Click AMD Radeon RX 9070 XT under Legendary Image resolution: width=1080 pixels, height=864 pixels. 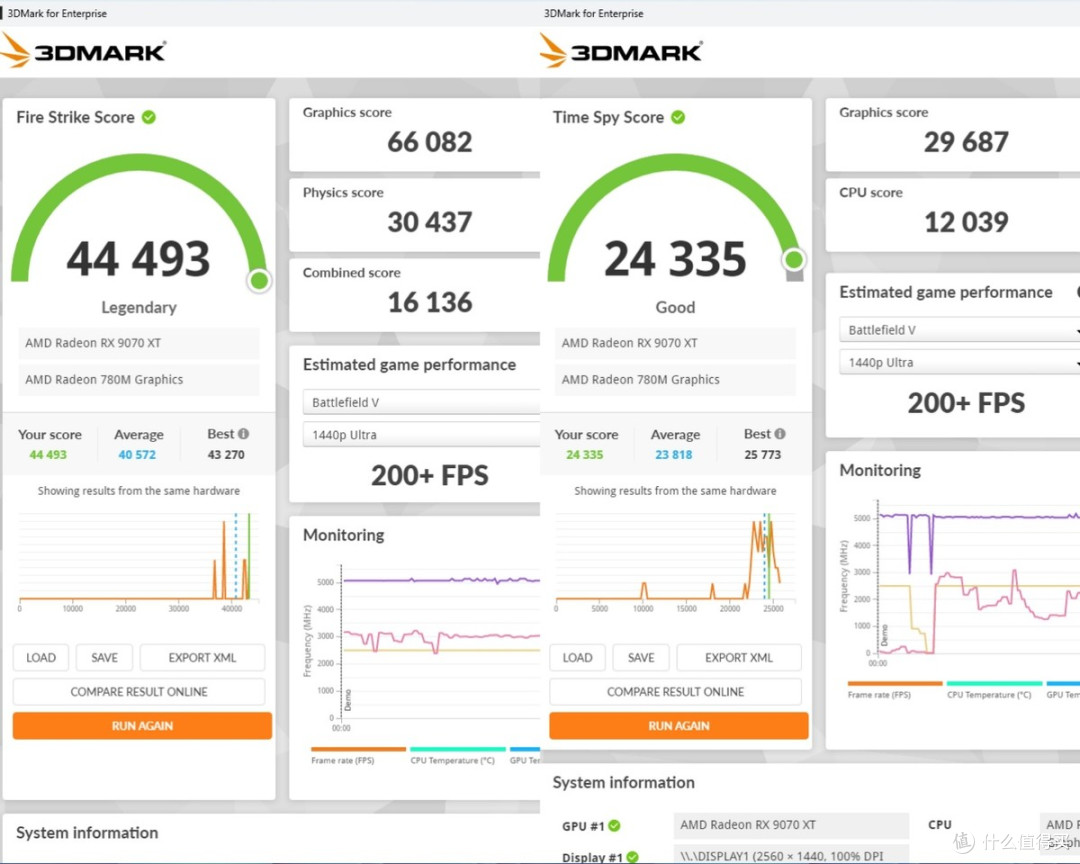pos(139,343)
